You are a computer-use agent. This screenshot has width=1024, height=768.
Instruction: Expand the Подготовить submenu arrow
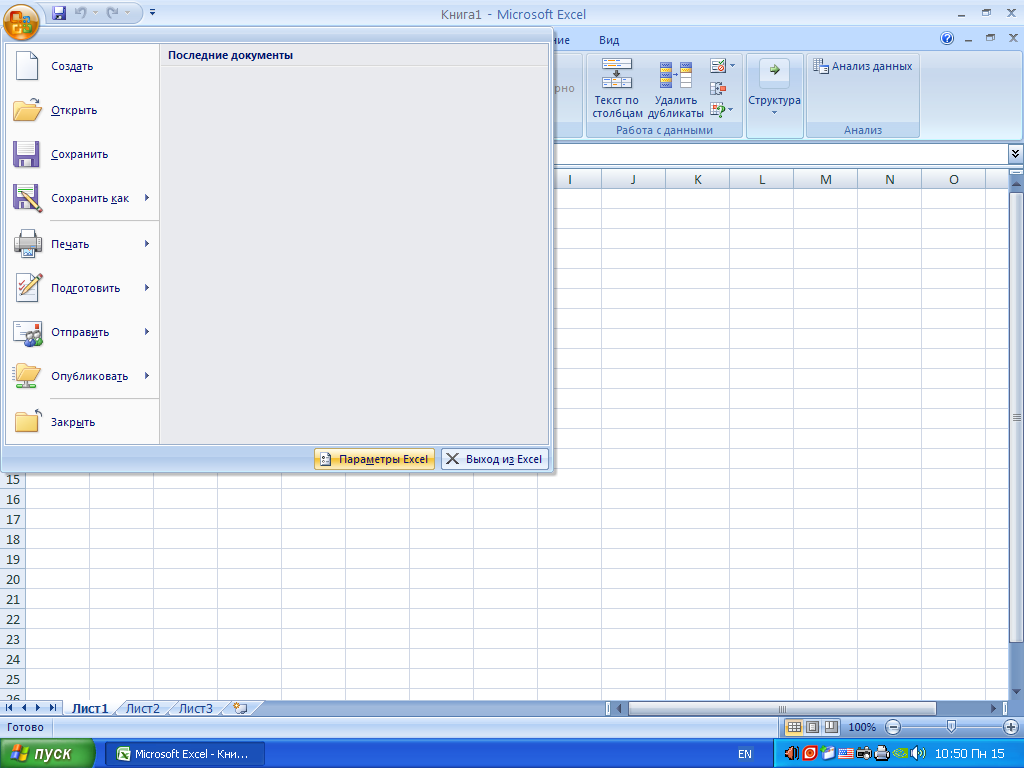(147, 288)
